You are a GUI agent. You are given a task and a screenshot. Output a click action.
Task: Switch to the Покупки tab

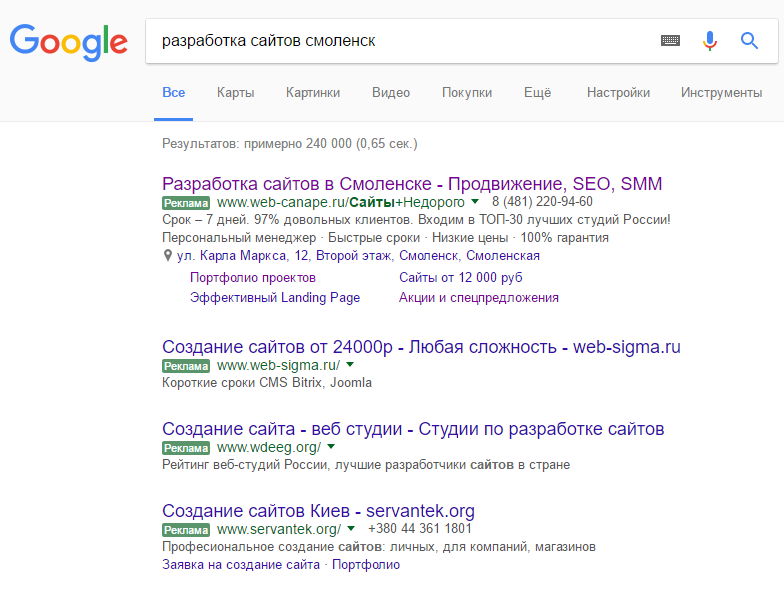point(467,93)
